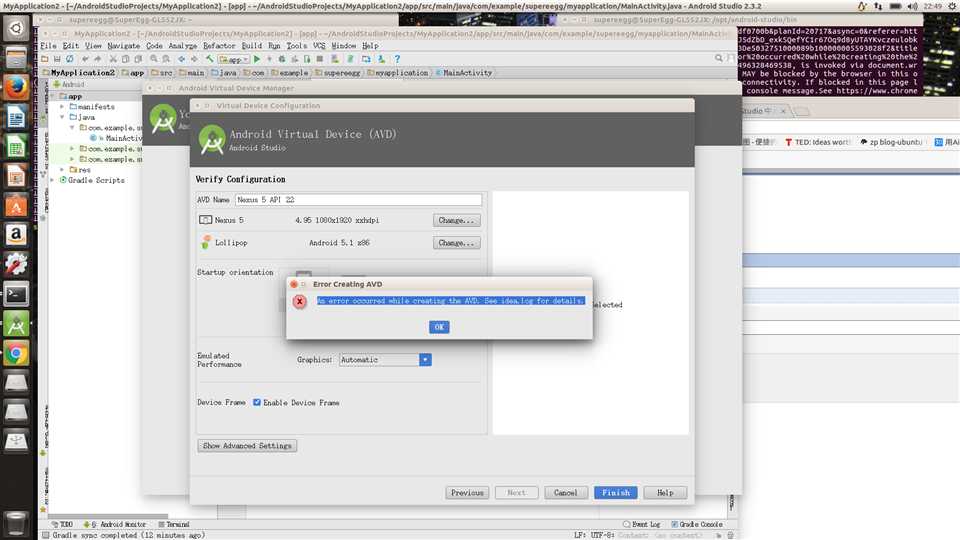960x540 pixels.
Task: Click the green Run app icon
Action: click(257, 59)
